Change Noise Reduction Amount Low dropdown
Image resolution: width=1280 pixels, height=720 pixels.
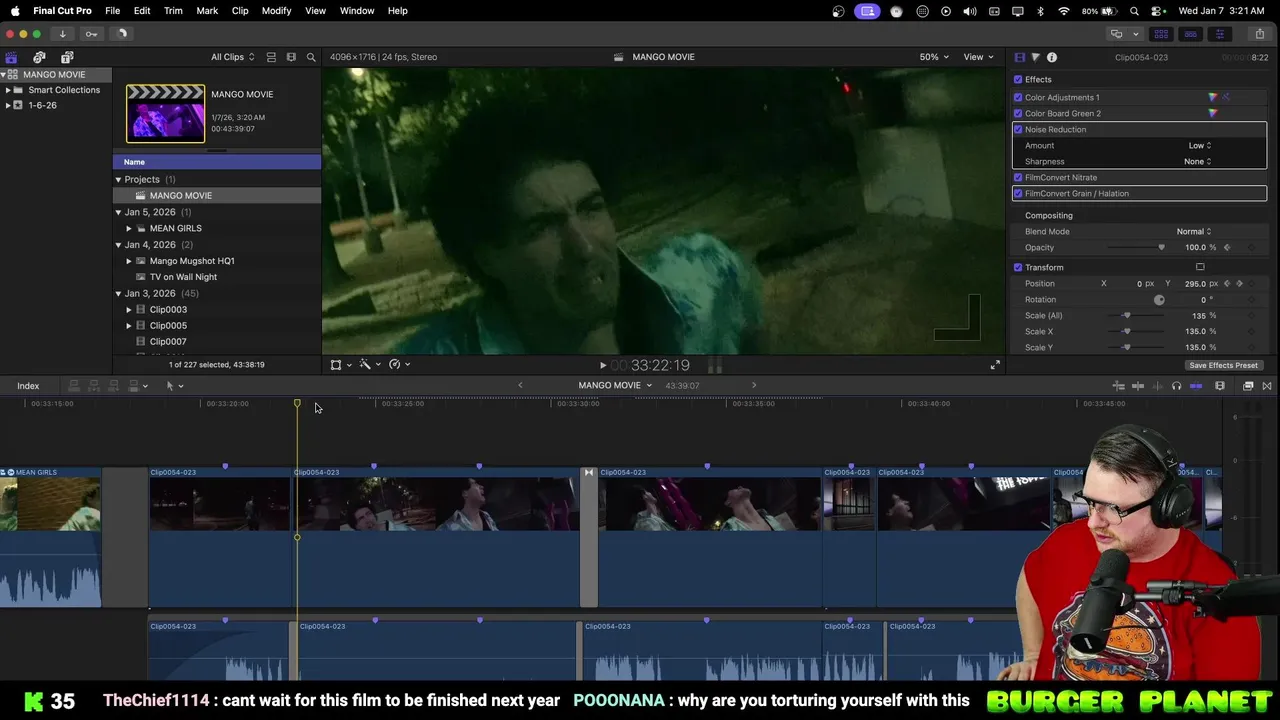click(1199, 146)
